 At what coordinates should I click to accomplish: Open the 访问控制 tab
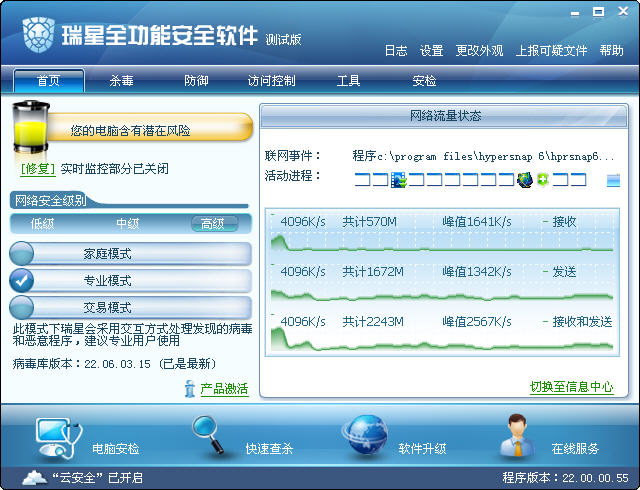(x=271, y=80)
